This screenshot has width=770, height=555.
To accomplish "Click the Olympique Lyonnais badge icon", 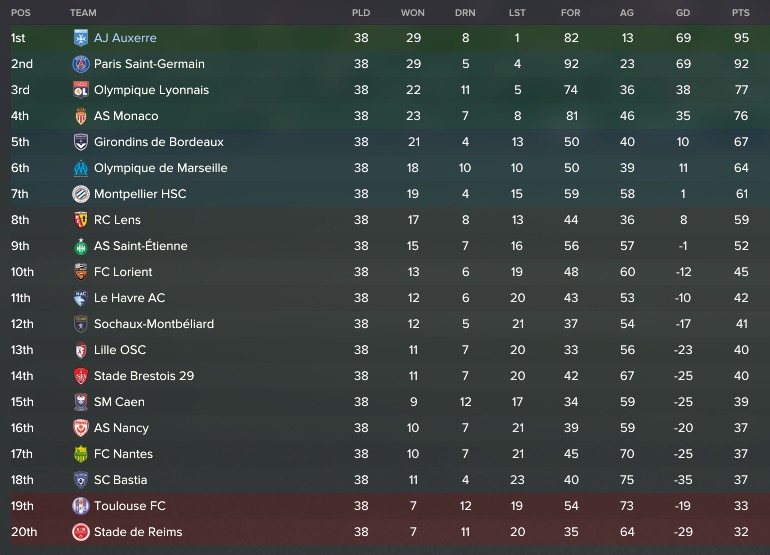I will click(x=81, y=90).
